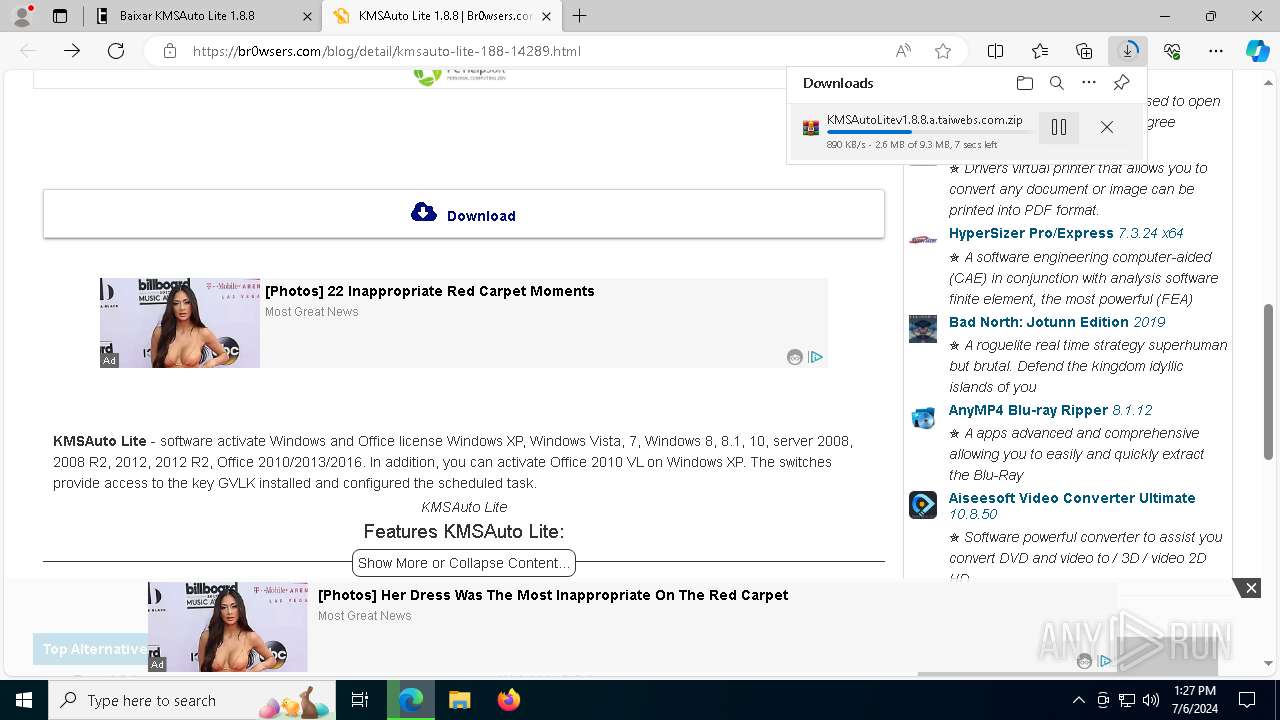1280x720 pixels.
Task: Click the HyperSizer logo thumbnail
Action: pos(923,239)
